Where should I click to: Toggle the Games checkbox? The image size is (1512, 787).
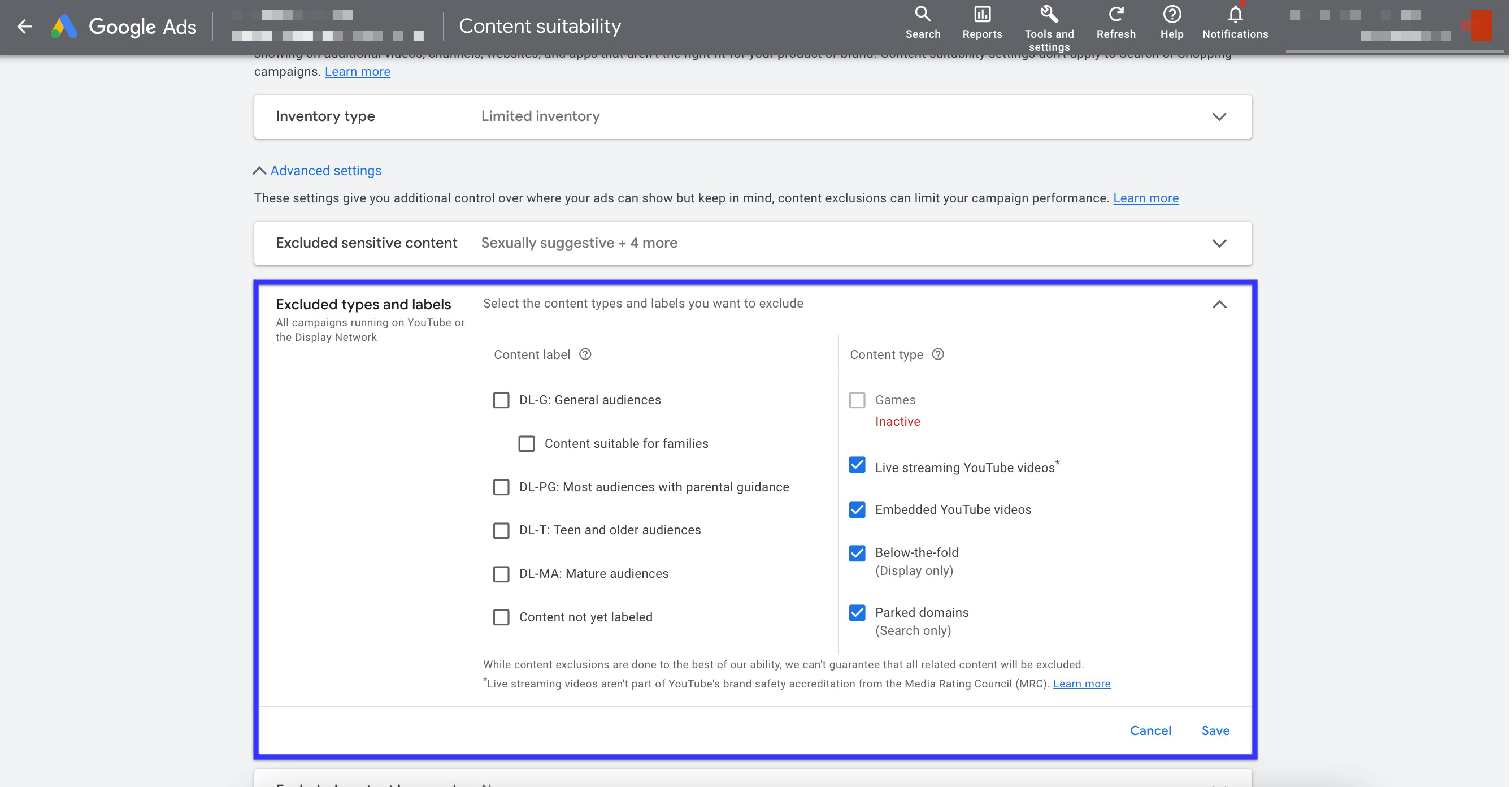(857, 400)
